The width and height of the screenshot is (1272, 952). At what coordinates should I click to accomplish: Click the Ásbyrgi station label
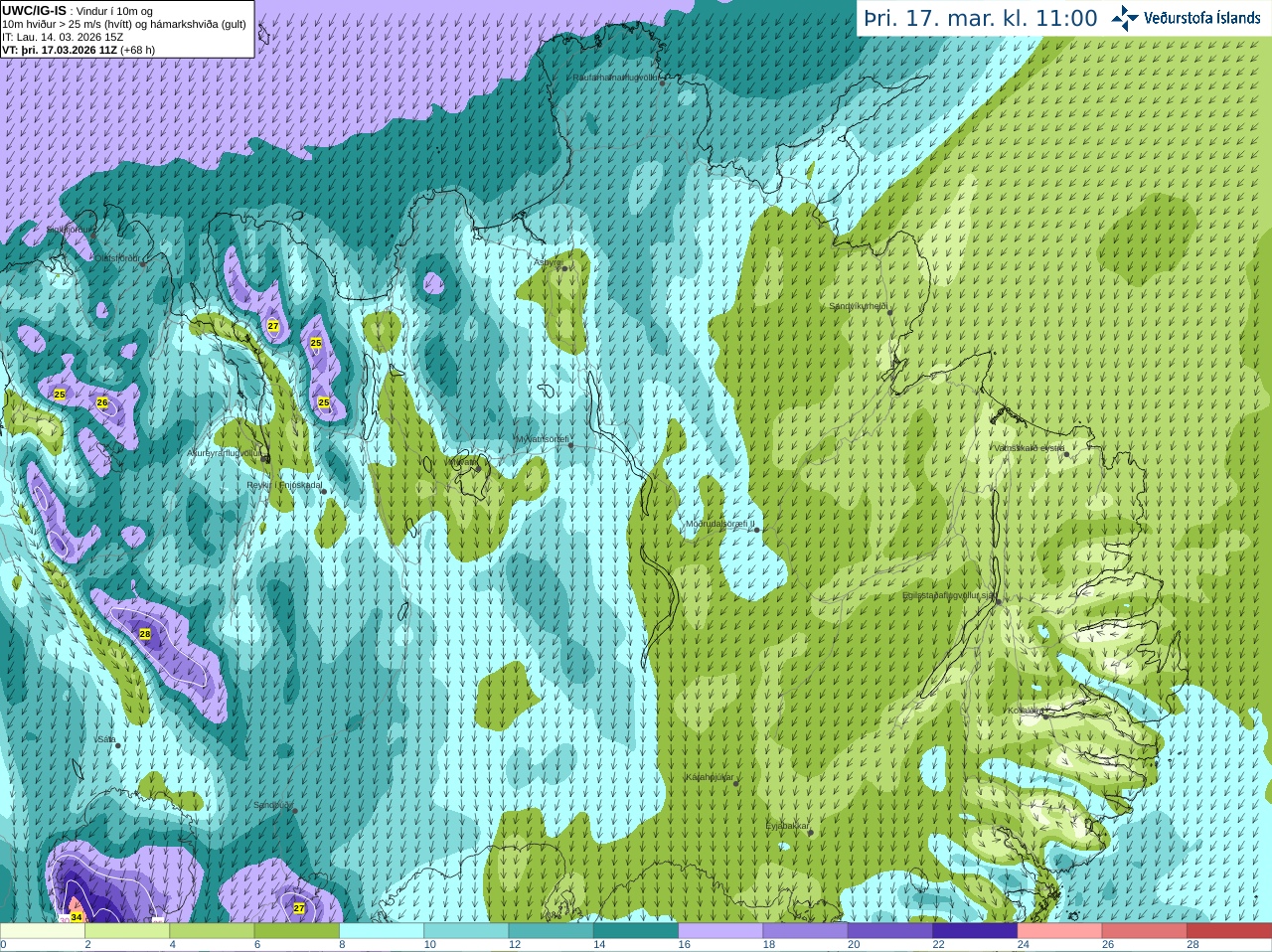click(548, 262)
